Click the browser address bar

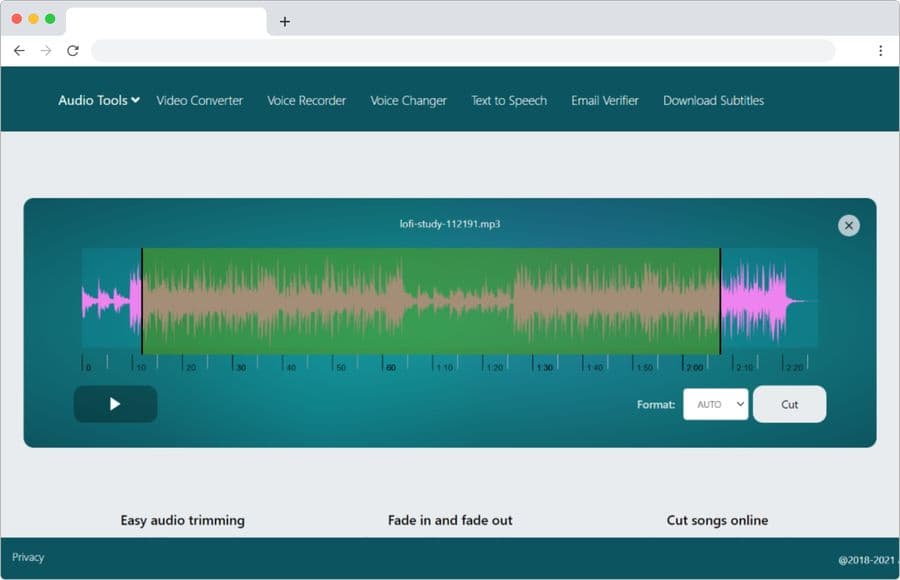click(x=462, y=51)
